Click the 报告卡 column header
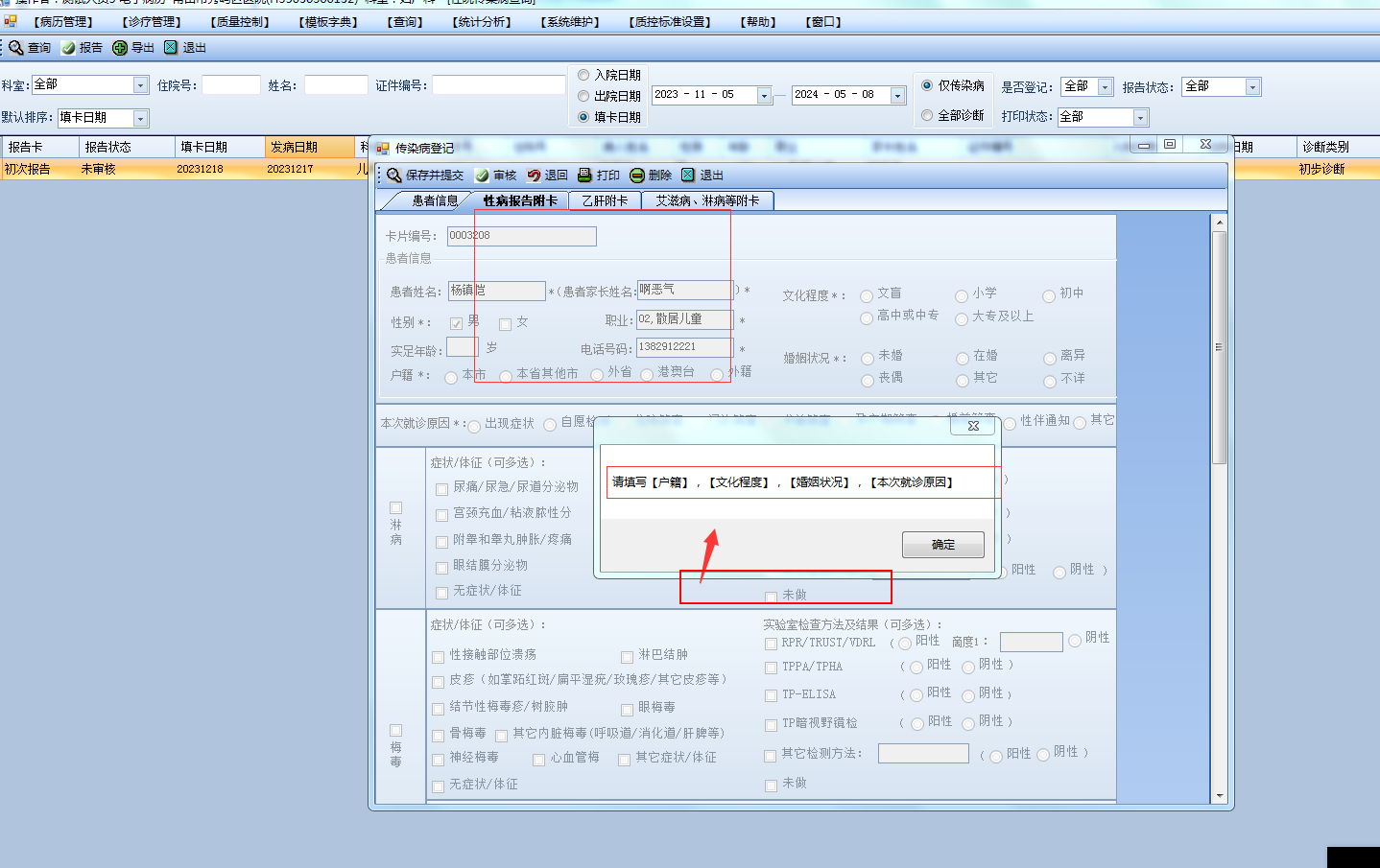Image resolution: width=1380 pixels, height=868 pixels. 40,147
